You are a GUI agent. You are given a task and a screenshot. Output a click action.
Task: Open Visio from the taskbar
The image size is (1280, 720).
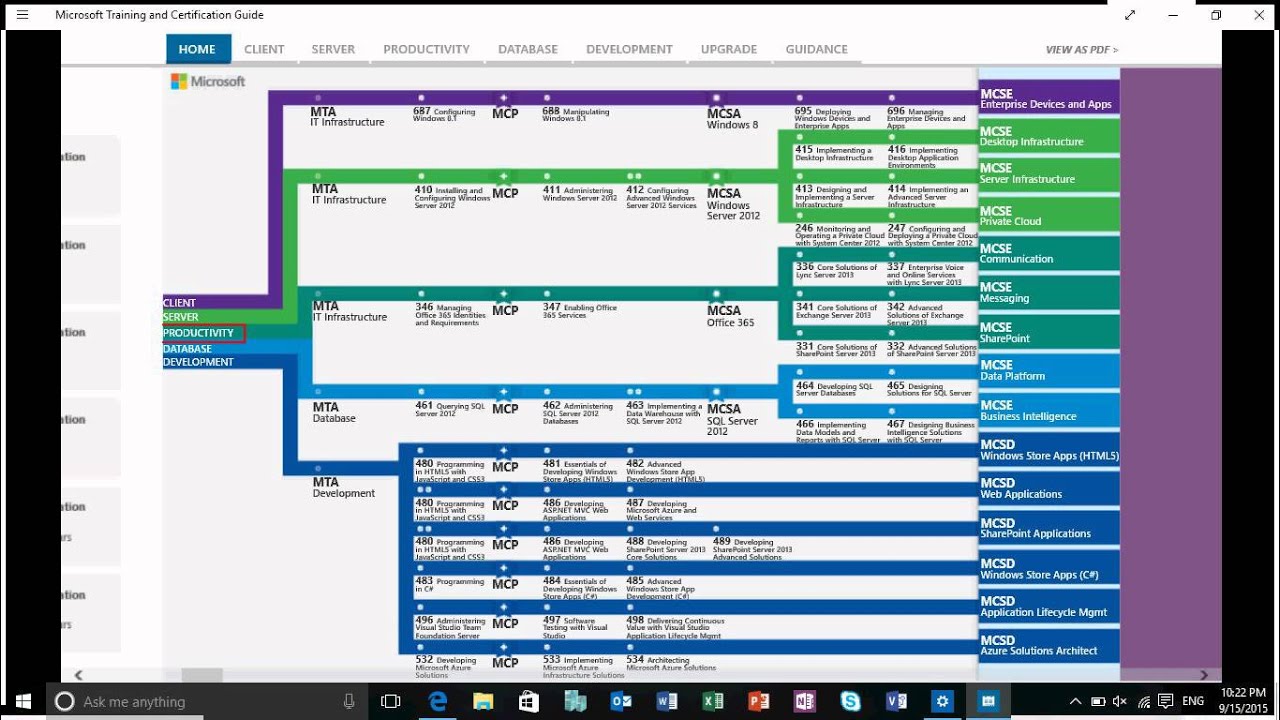click(x=896, y=701)
